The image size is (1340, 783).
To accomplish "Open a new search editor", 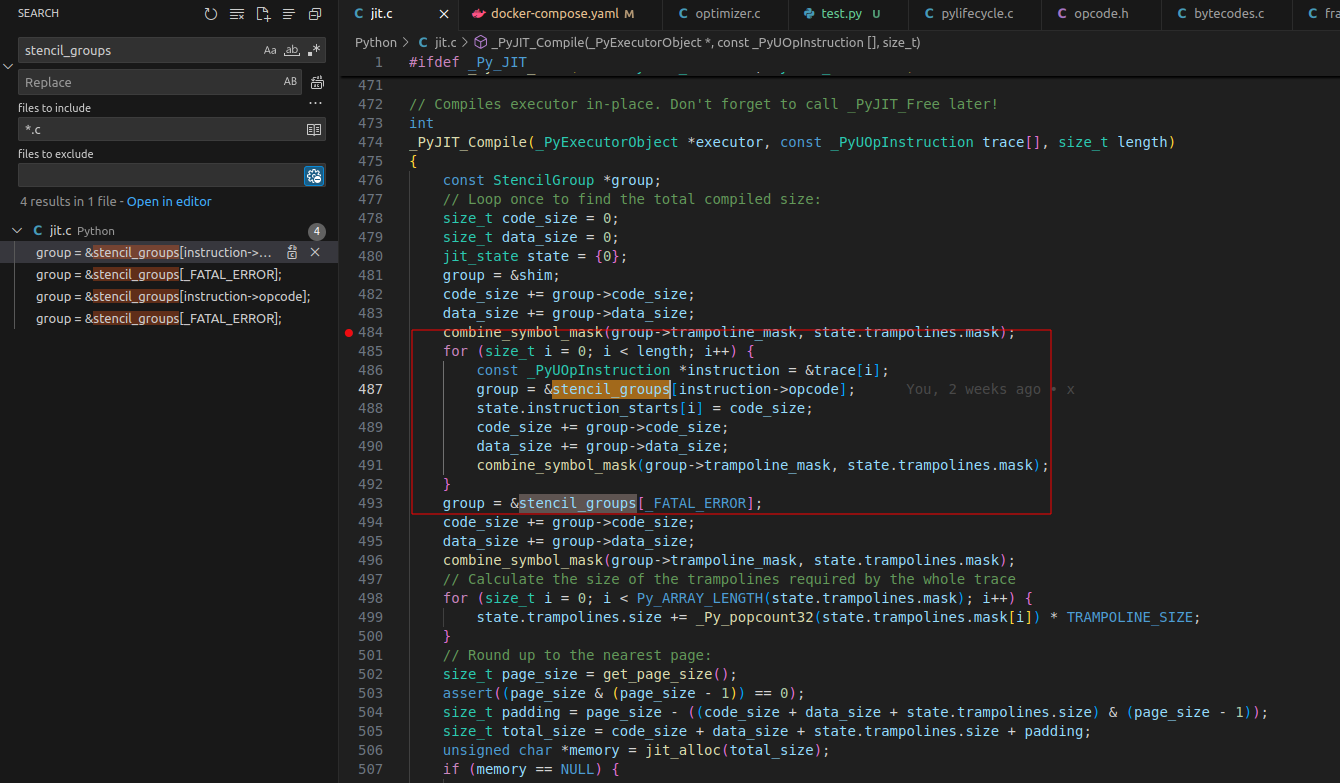I will [x=263, y=14].
